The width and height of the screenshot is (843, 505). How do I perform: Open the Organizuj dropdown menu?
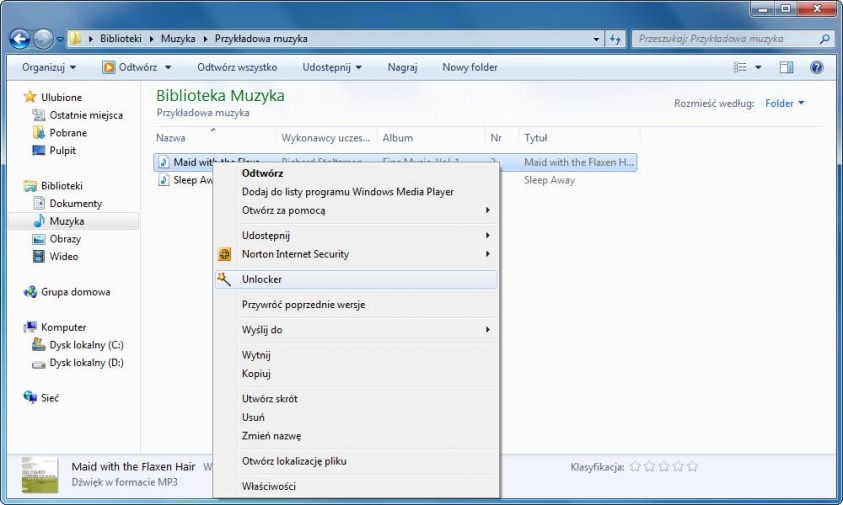tap(48, 68)
